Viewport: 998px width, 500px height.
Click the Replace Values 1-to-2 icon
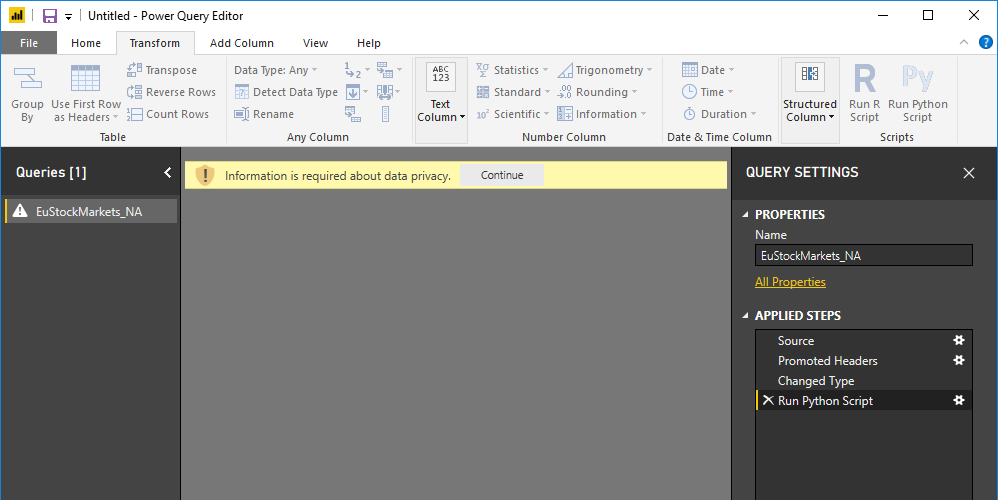[x=353, y=70]
